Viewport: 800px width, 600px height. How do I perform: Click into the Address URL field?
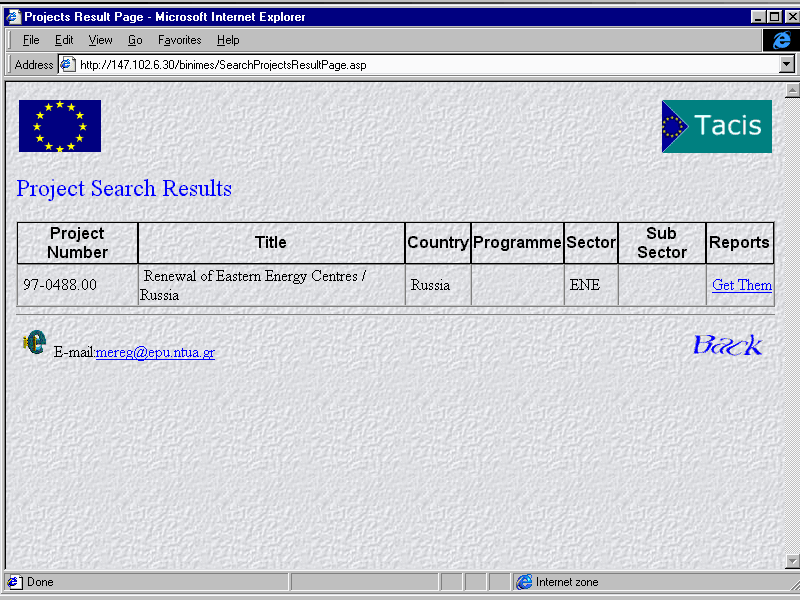click(x=420, y=64)
